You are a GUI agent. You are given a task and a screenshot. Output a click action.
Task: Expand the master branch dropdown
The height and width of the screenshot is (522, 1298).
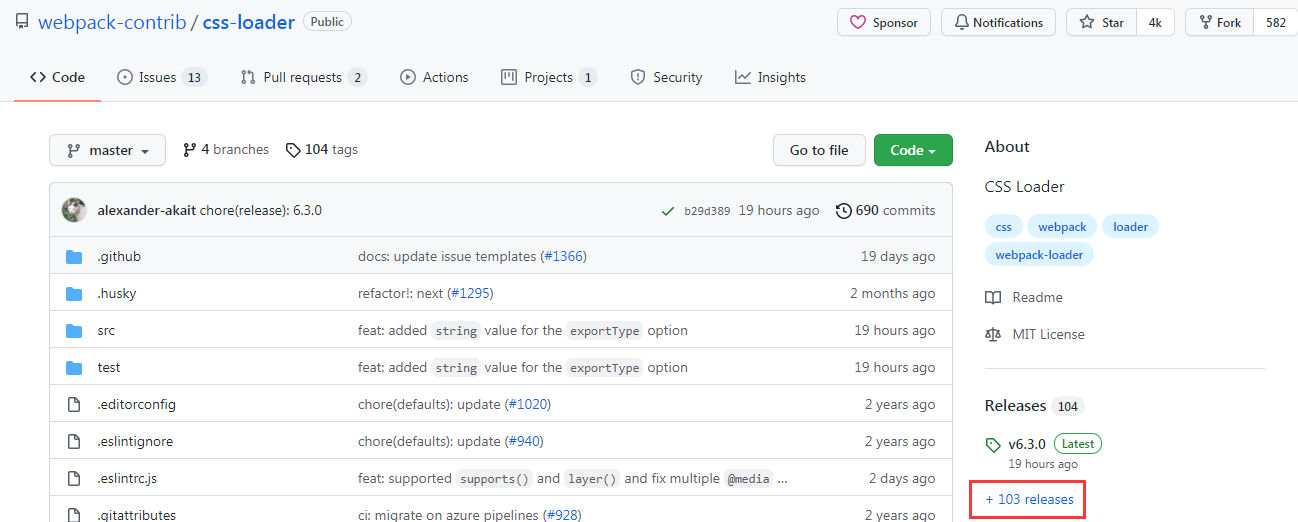107,150
